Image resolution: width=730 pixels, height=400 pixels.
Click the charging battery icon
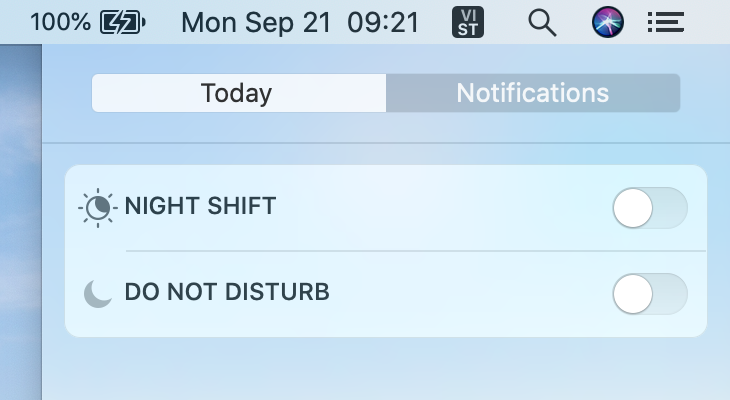(123, 22)
